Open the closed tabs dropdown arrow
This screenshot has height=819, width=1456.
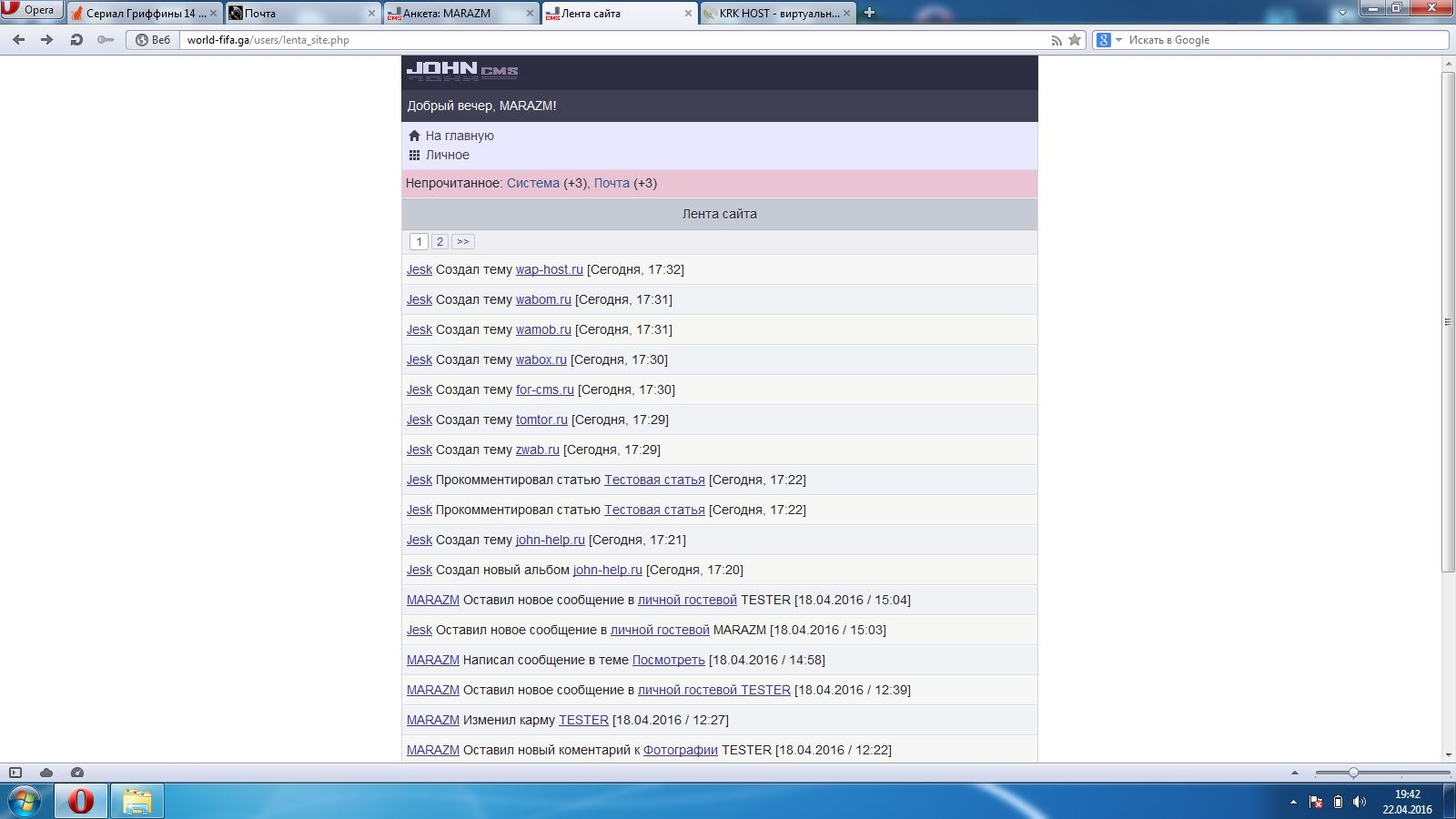1342,13
